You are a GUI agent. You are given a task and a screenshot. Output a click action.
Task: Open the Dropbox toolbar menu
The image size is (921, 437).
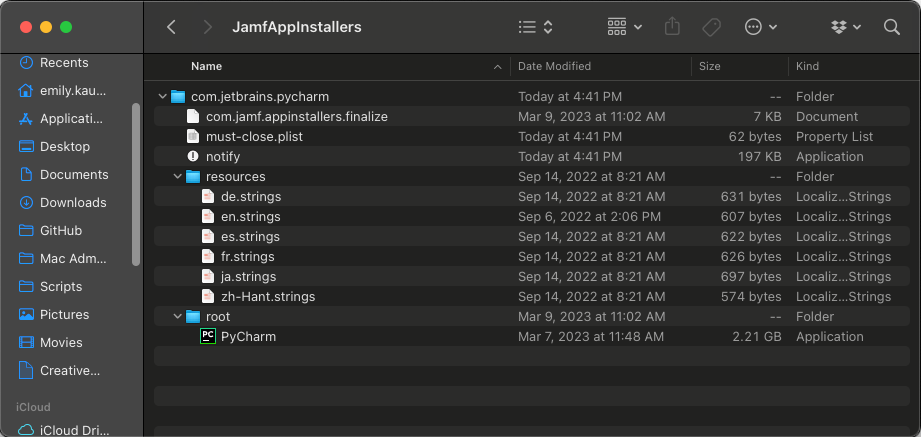pos(846,27)
